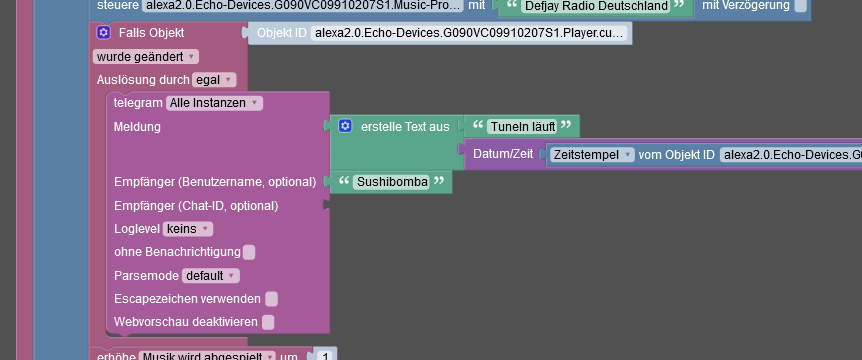Click the Meldung label on telegram block
Image resolution: width=862 pixels, height=360 pixels.
point(137,126)
